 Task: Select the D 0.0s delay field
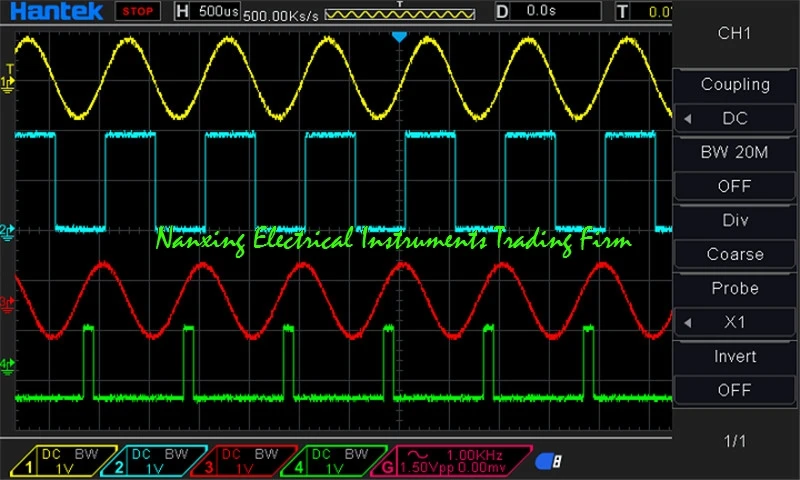(x=548, y=11)
